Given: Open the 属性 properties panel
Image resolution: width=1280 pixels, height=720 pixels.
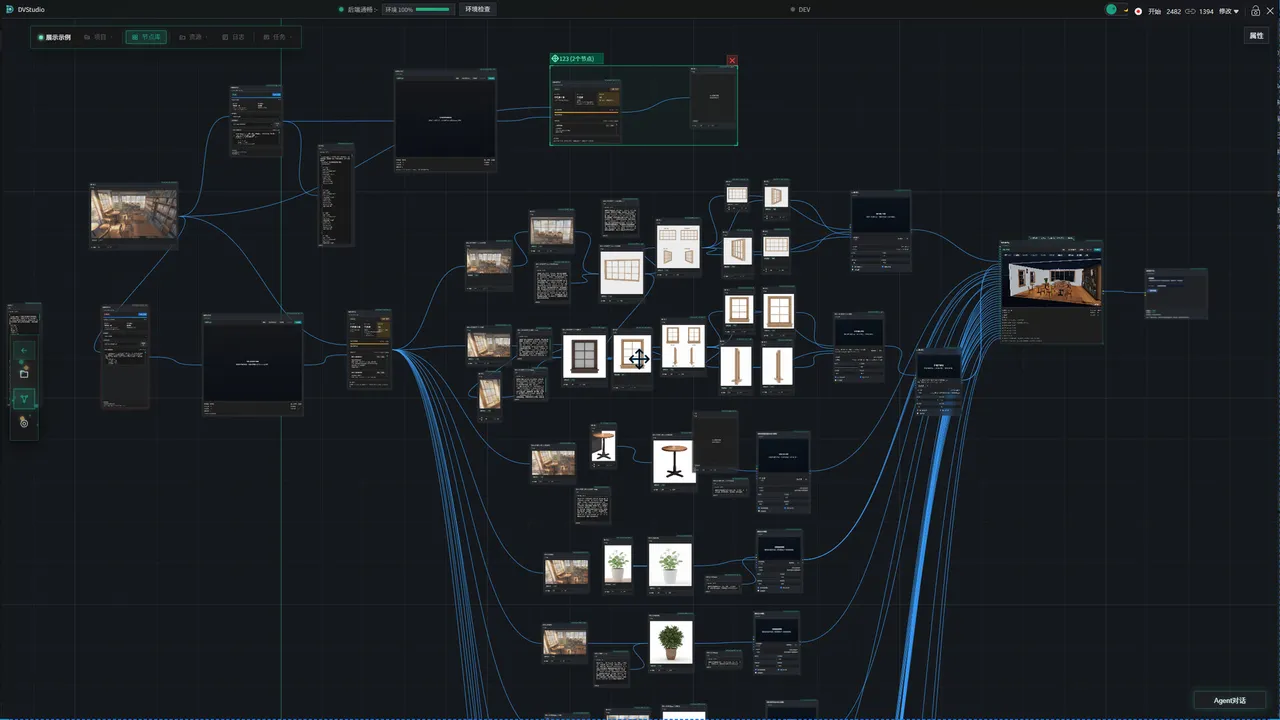Looking at the screenshot, I should point(1256,36).
